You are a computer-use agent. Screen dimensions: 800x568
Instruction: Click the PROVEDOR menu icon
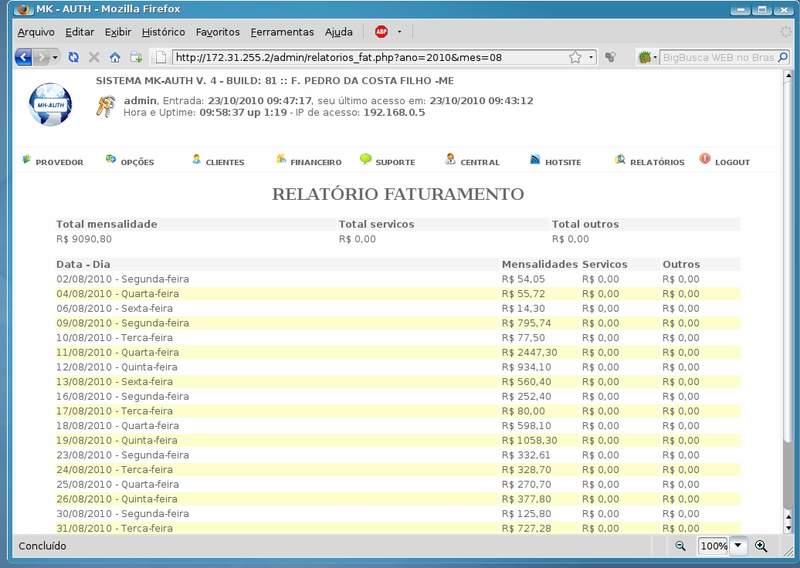click(27, 159)
